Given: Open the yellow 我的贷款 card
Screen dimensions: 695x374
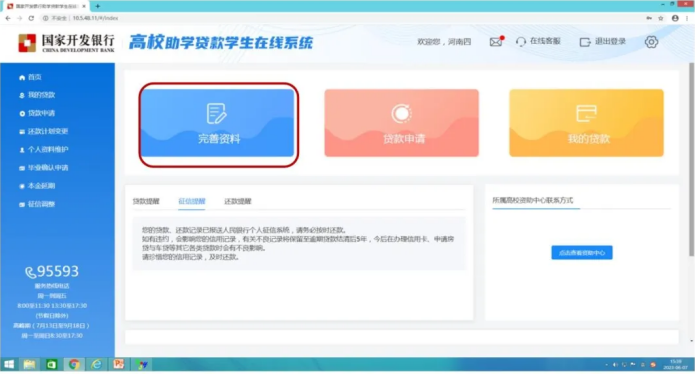Looking at the screenshot, I should click(x=586, y=123).
